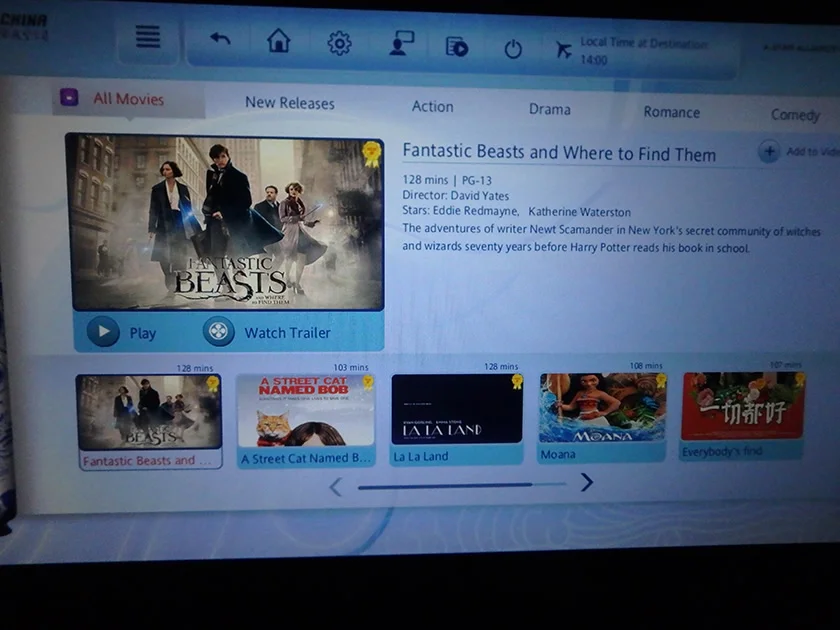
Task: Click the Stars: Eddie Redmayne line
Action: point(516,212)
